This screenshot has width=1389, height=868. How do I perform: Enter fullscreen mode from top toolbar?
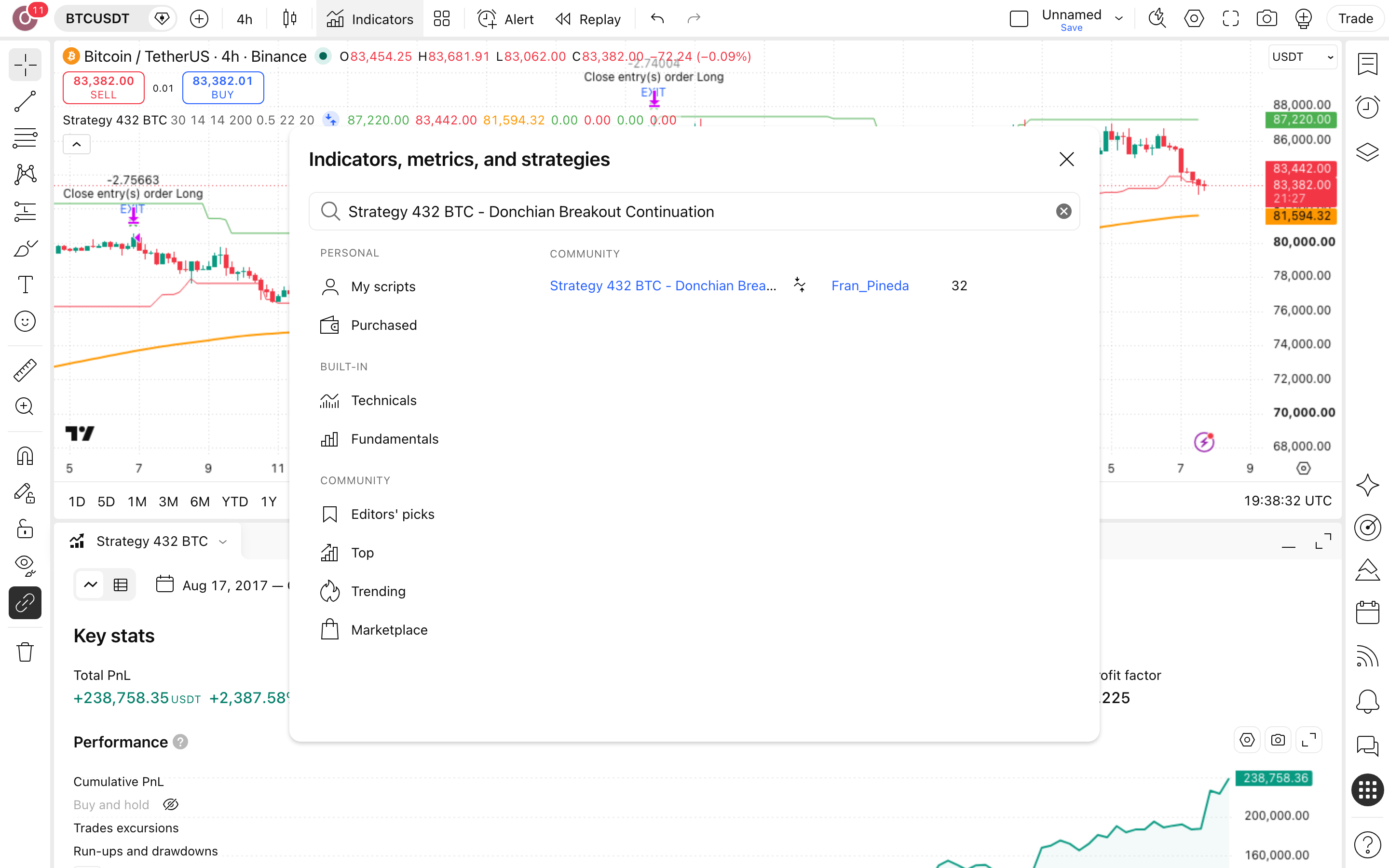tap(1230, 19)
